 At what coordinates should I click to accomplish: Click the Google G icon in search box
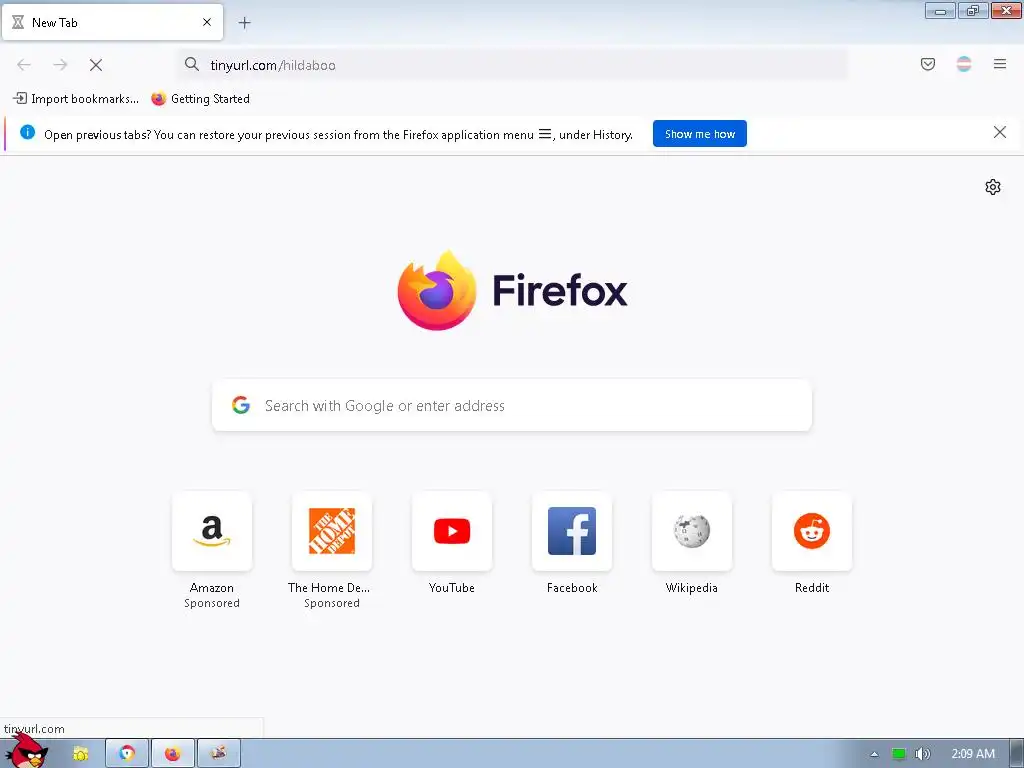241,405
